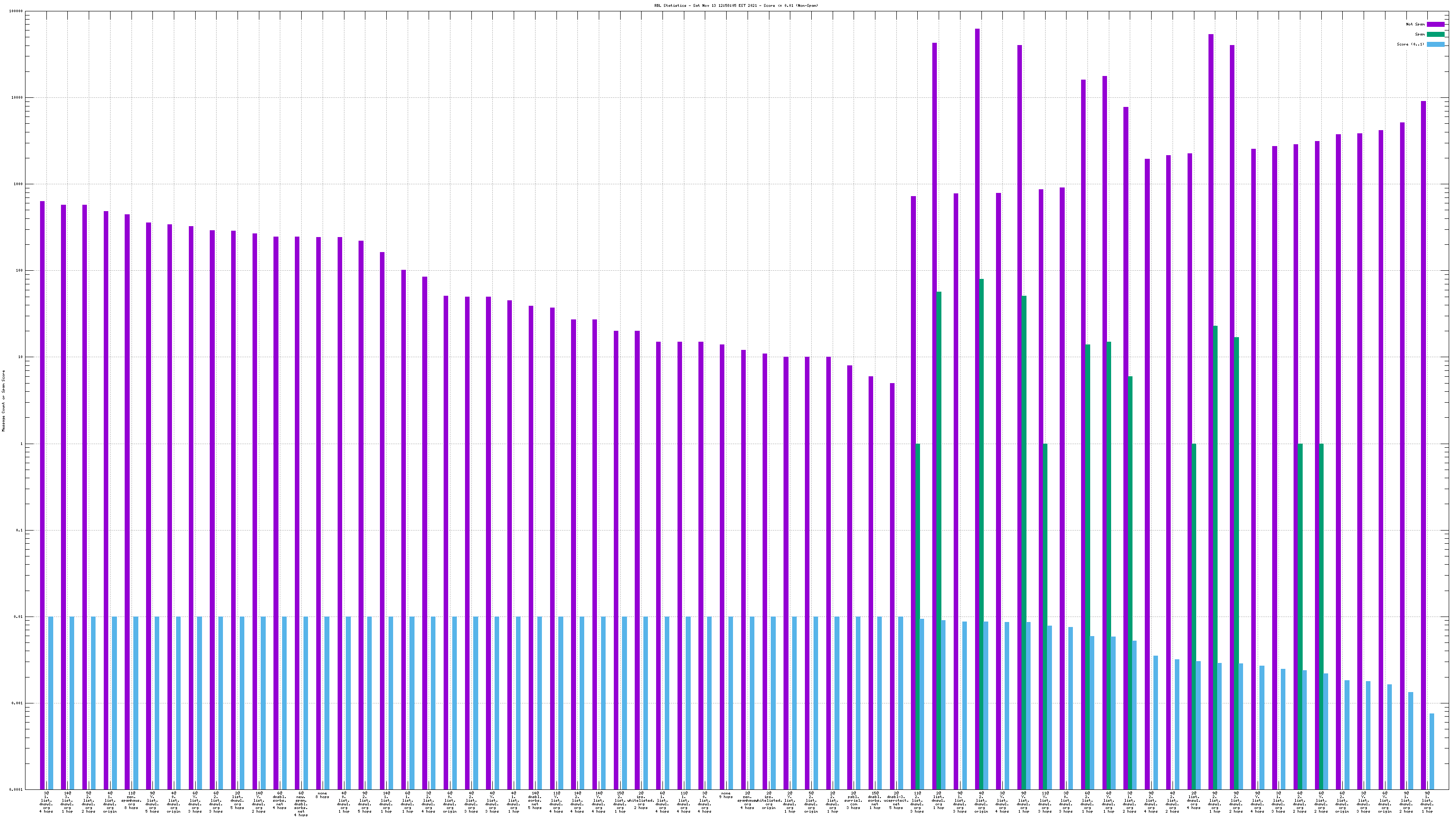Click the 'psbl.surriel.com 3 hops' axis label

854,800
